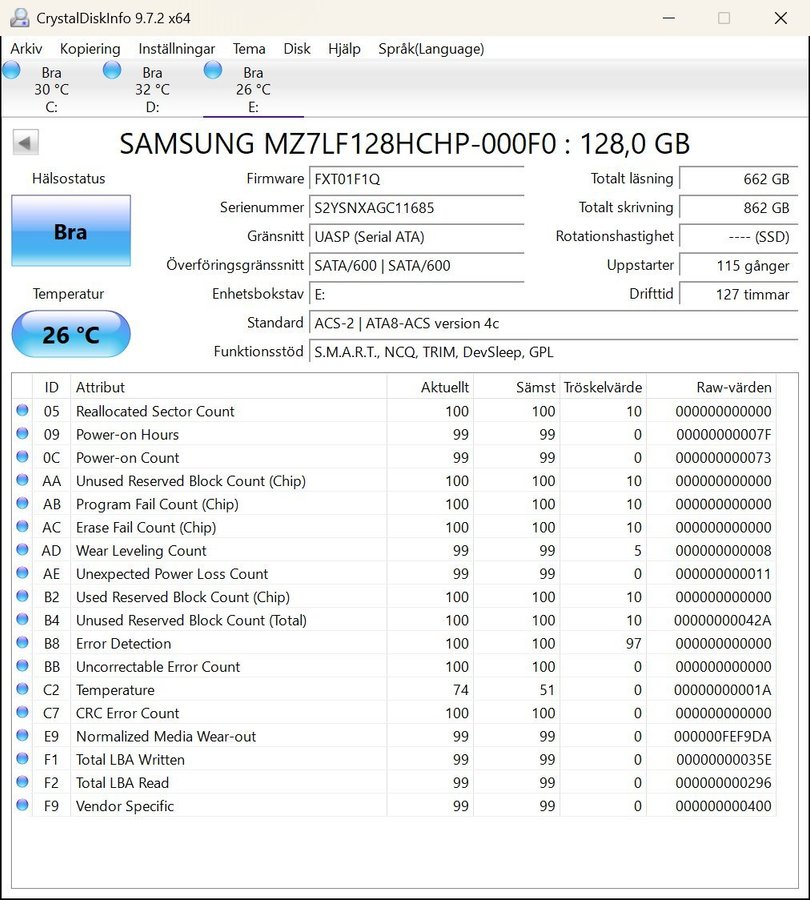Open the Inställningar menu
The width and height of the screenshot is (810, 900).
click(176, 49)
